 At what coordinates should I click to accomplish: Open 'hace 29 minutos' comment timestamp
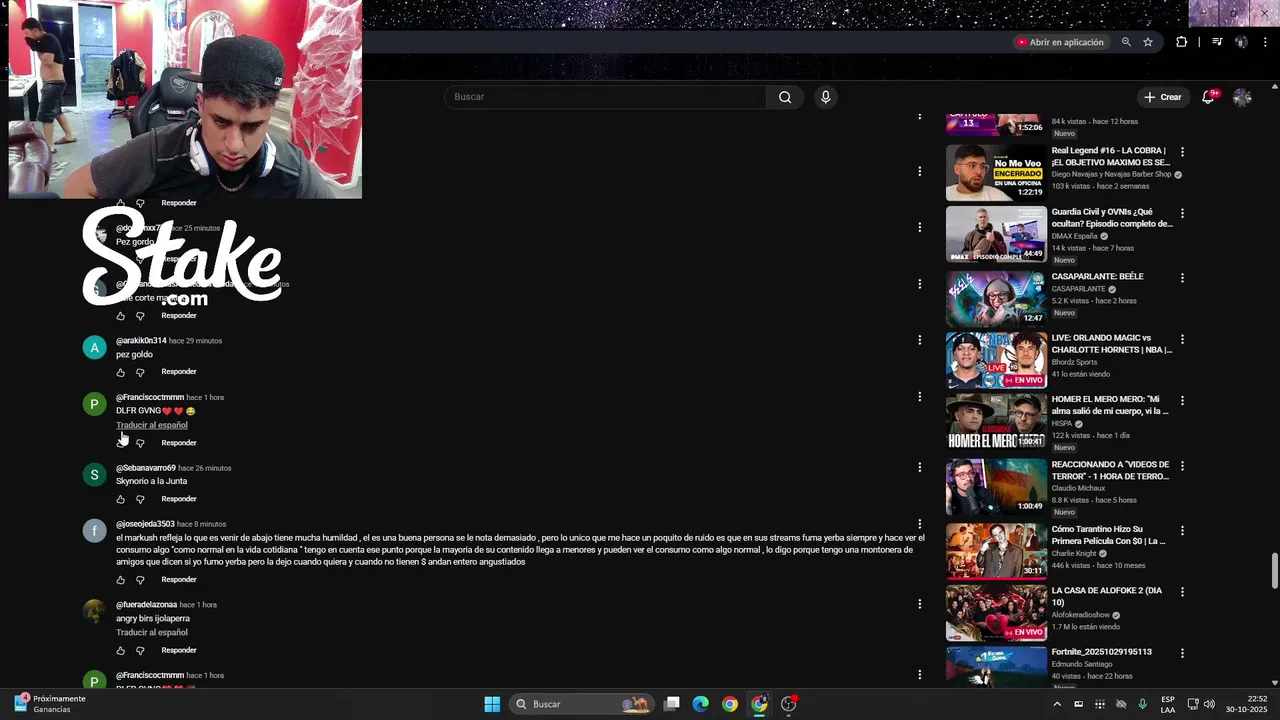(195, 341)
